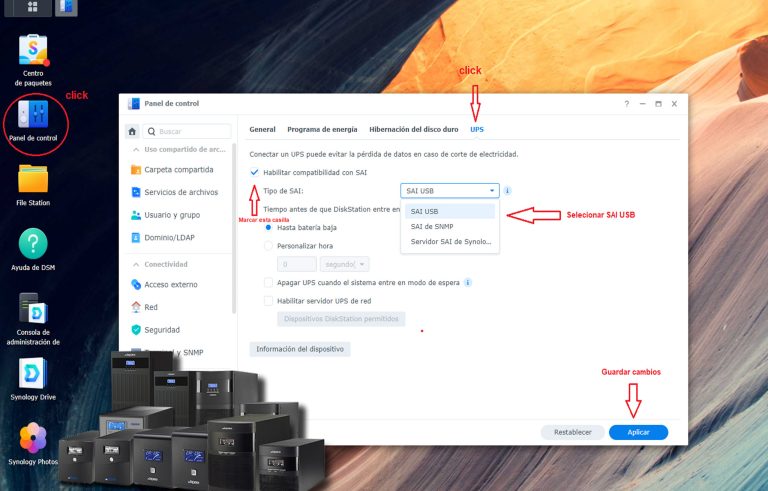Open Synology Drive desktop icon
The height and width of the screenshot is (491, 768).
(33, 373)
